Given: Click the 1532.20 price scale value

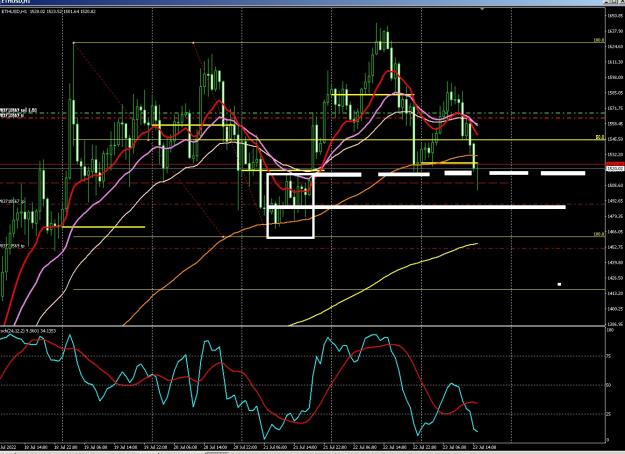Looking at the screenshot, I should tap(615, 155).
